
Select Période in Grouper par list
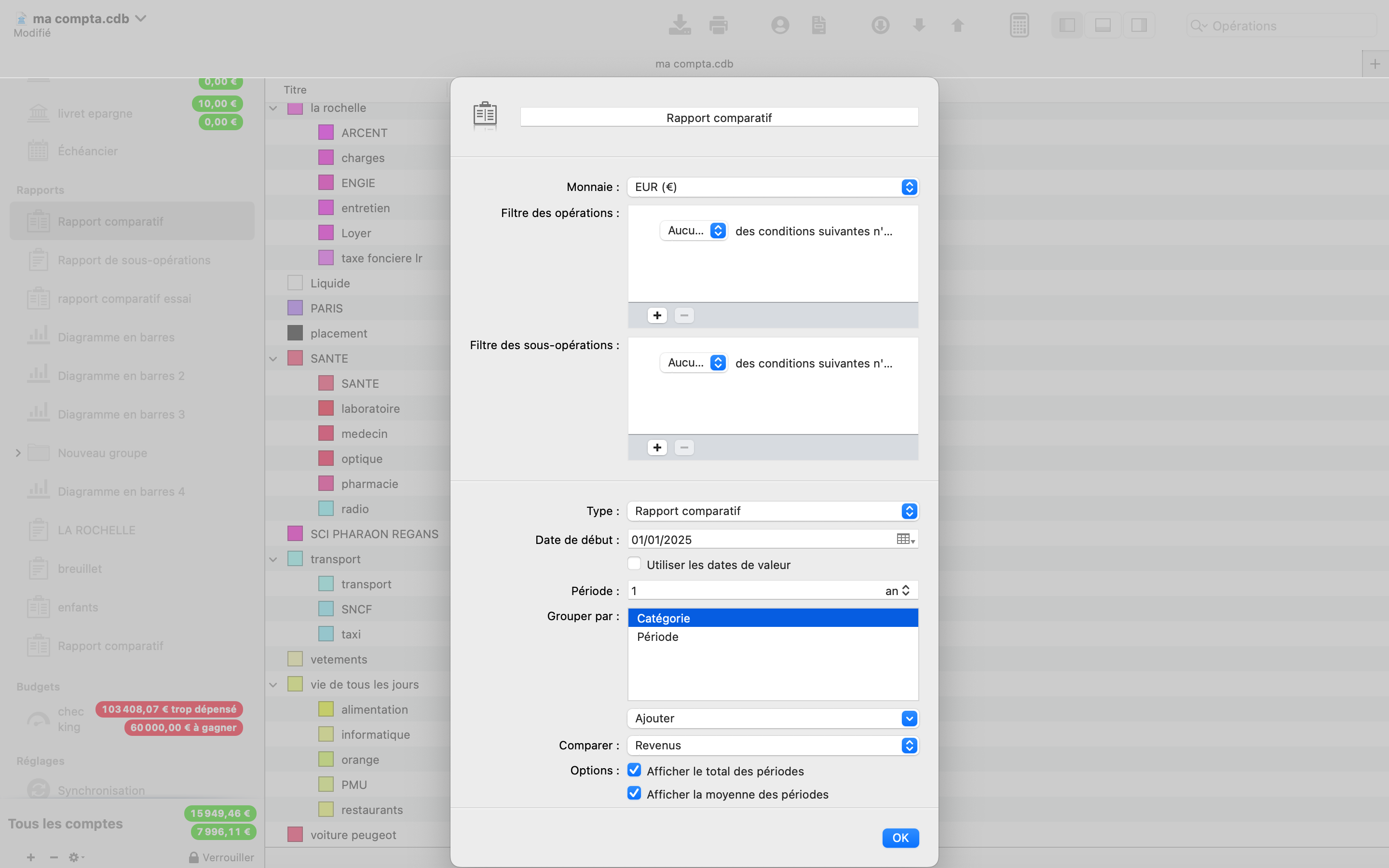tap(658, 637)
